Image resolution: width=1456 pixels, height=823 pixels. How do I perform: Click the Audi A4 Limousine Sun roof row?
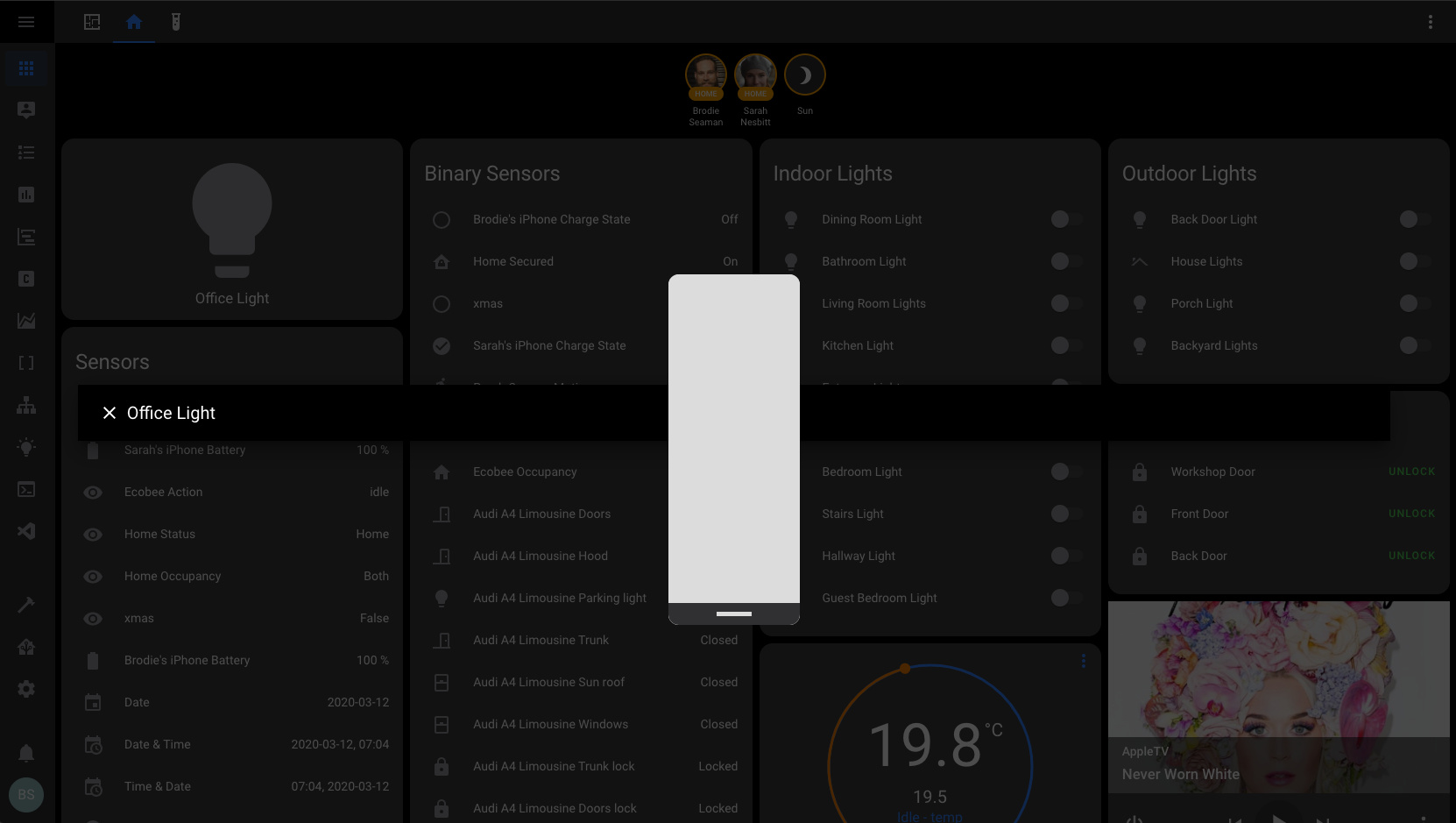click(581, 682)
